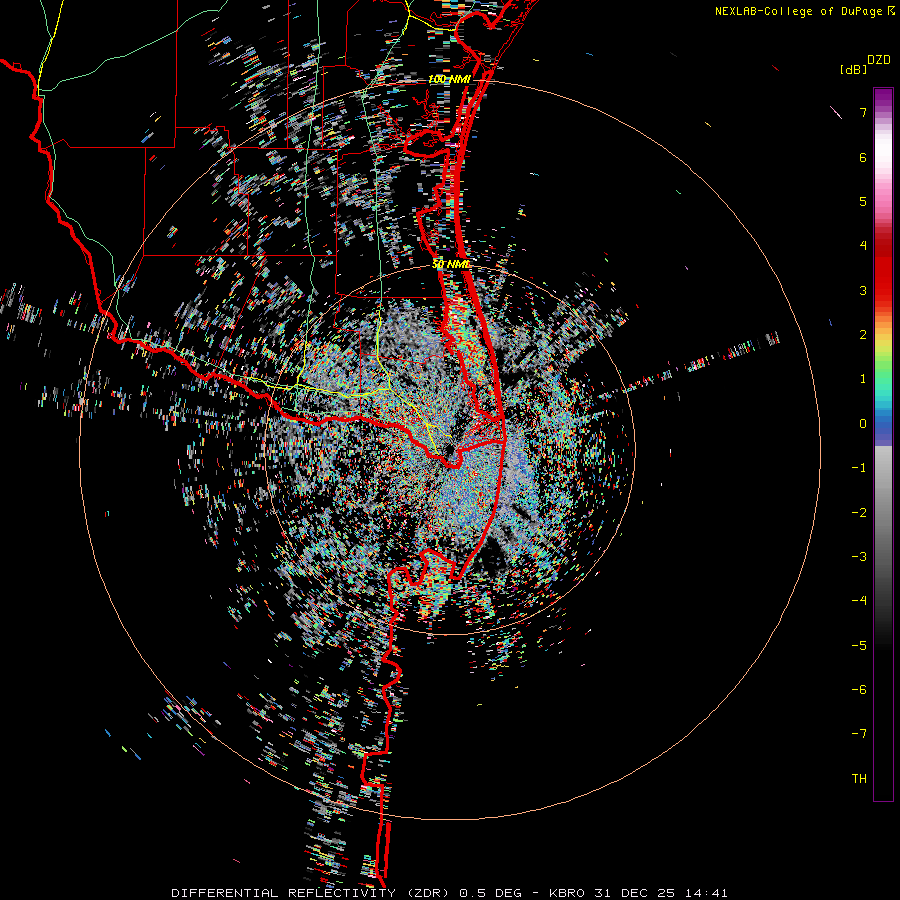
Task: Pick the -4 label on the scale
Action: 859,601
